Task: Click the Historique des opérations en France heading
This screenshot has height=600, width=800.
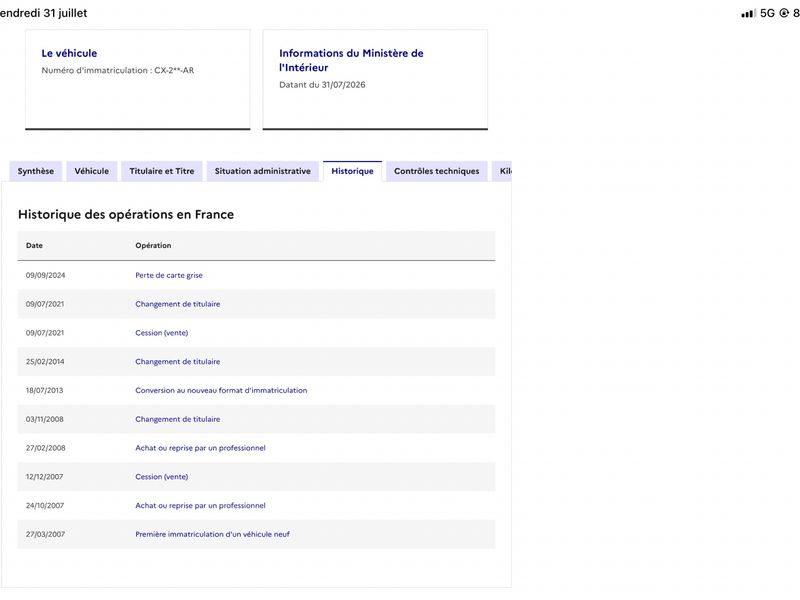Action: click(x=126, y=214)
